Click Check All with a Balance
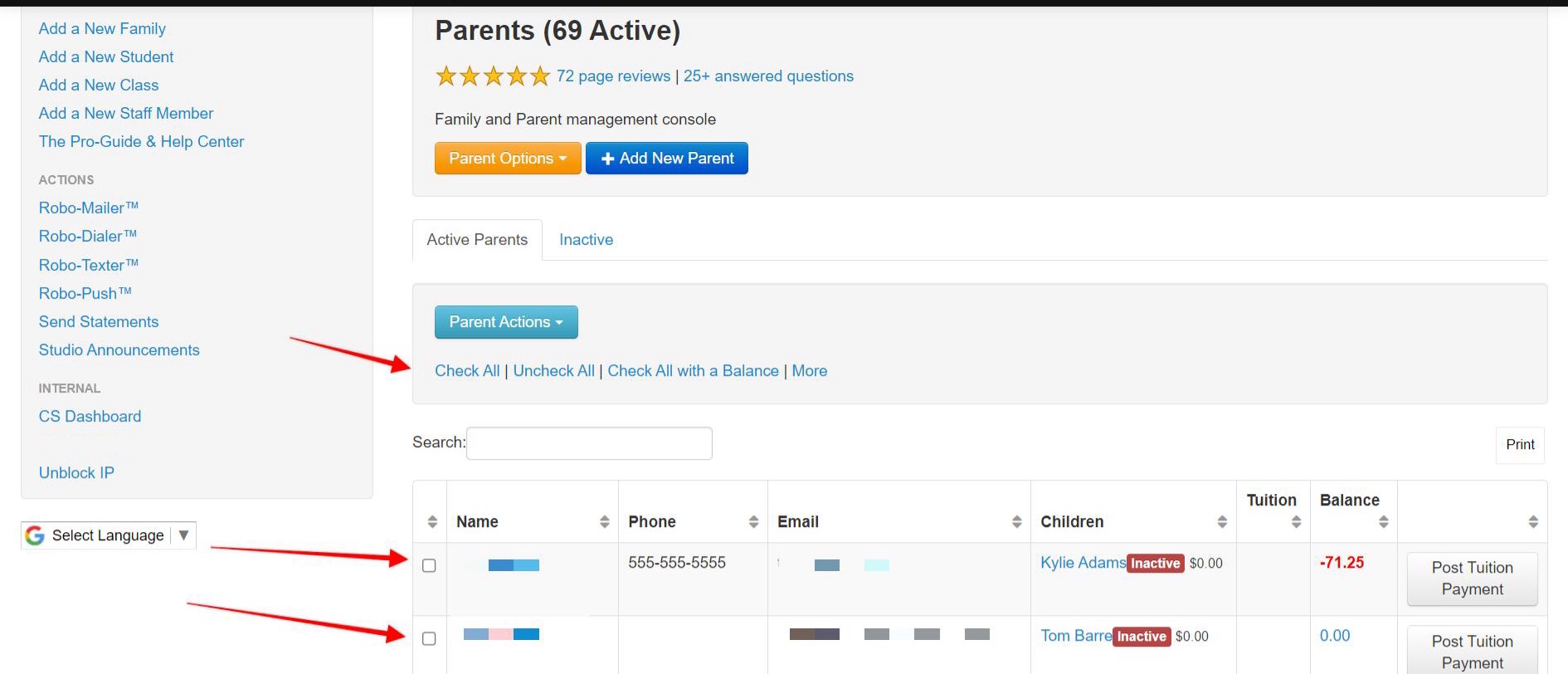The height and width of the screenshot is (674, 1568). pyautogui.click(x=693, y=371)
